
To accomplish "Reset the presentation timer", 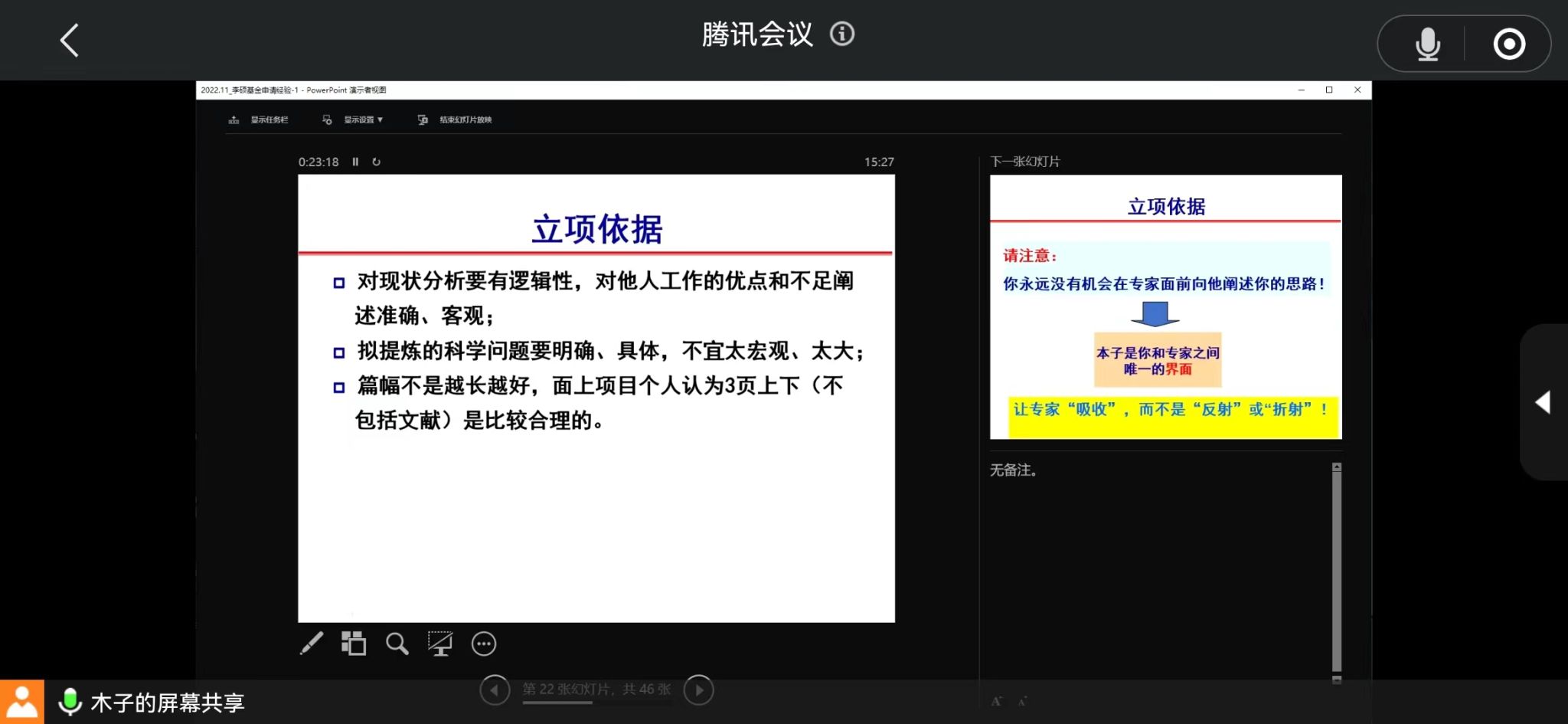I will [x=376, y=162].
